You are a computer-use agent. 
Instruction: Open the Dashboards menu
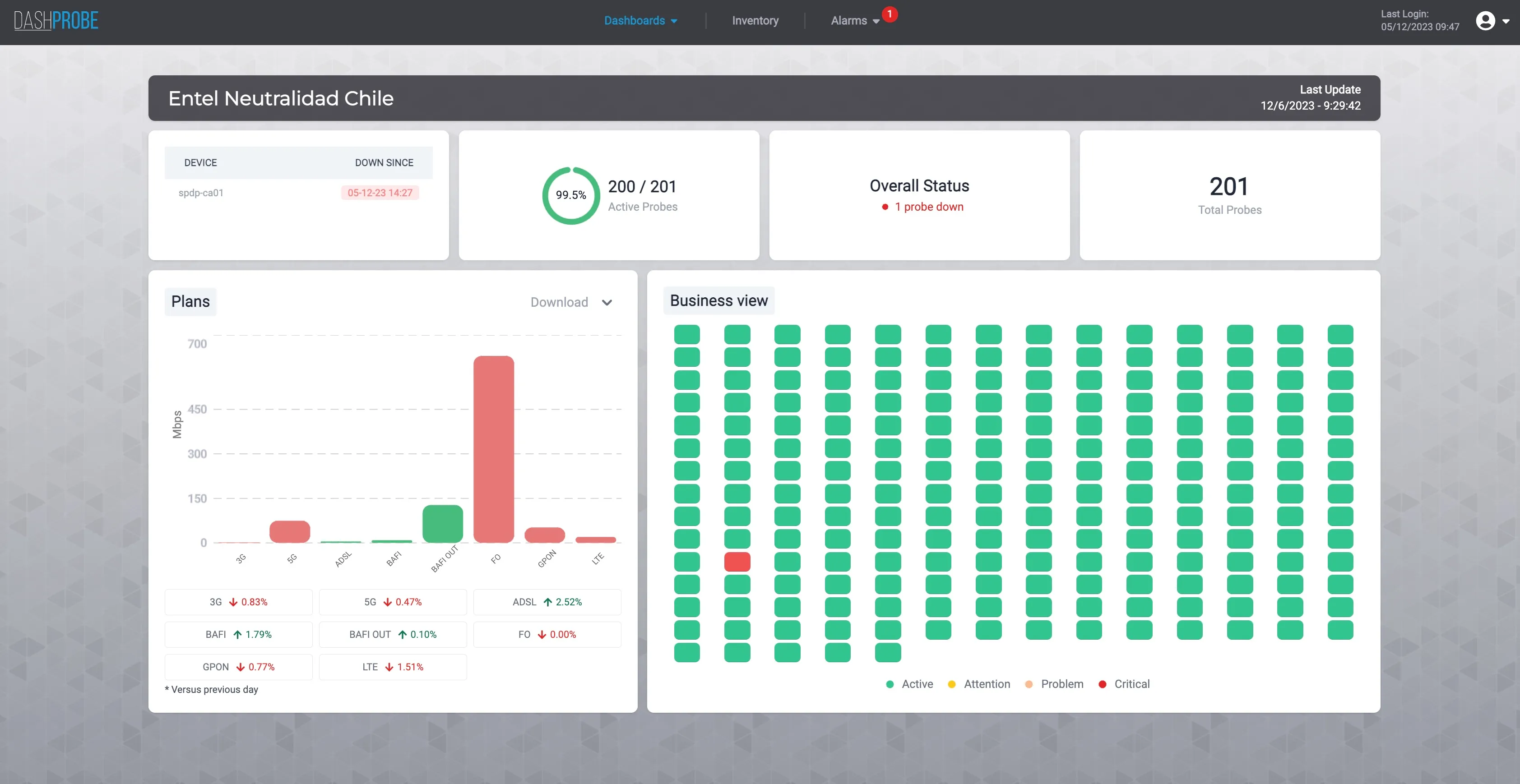(641, 21)
